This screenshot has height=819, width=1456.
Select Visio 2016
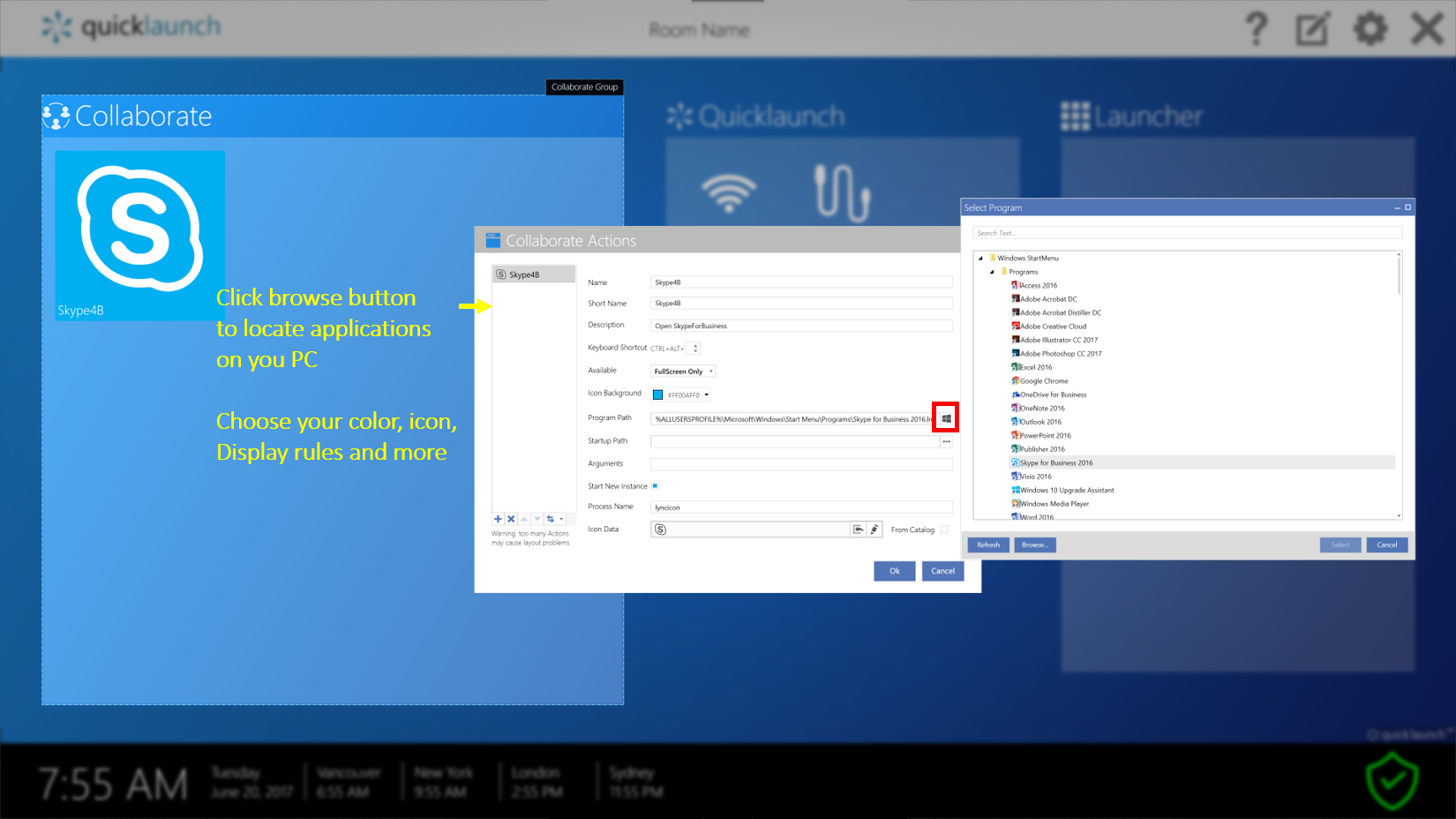[1032, 477]
